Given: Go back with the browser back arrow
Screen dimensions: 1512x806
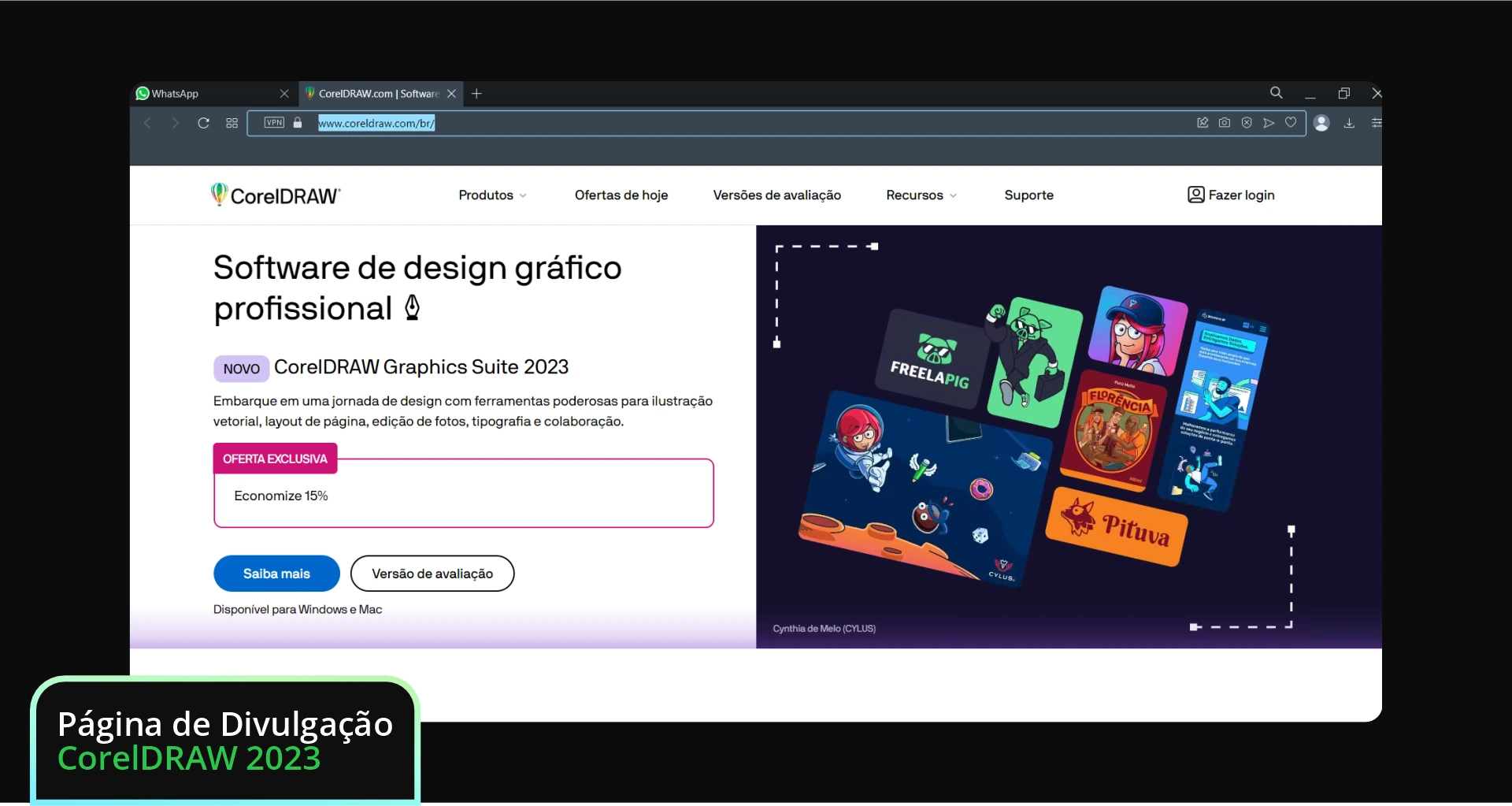Looking at the screenshot, I should [147, 123].
